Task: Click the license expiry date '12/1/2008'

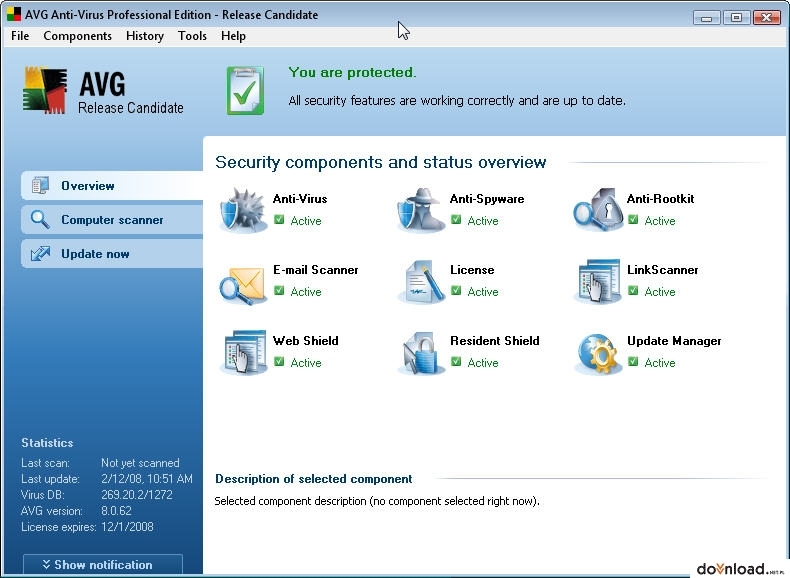Action: point(127,527)
